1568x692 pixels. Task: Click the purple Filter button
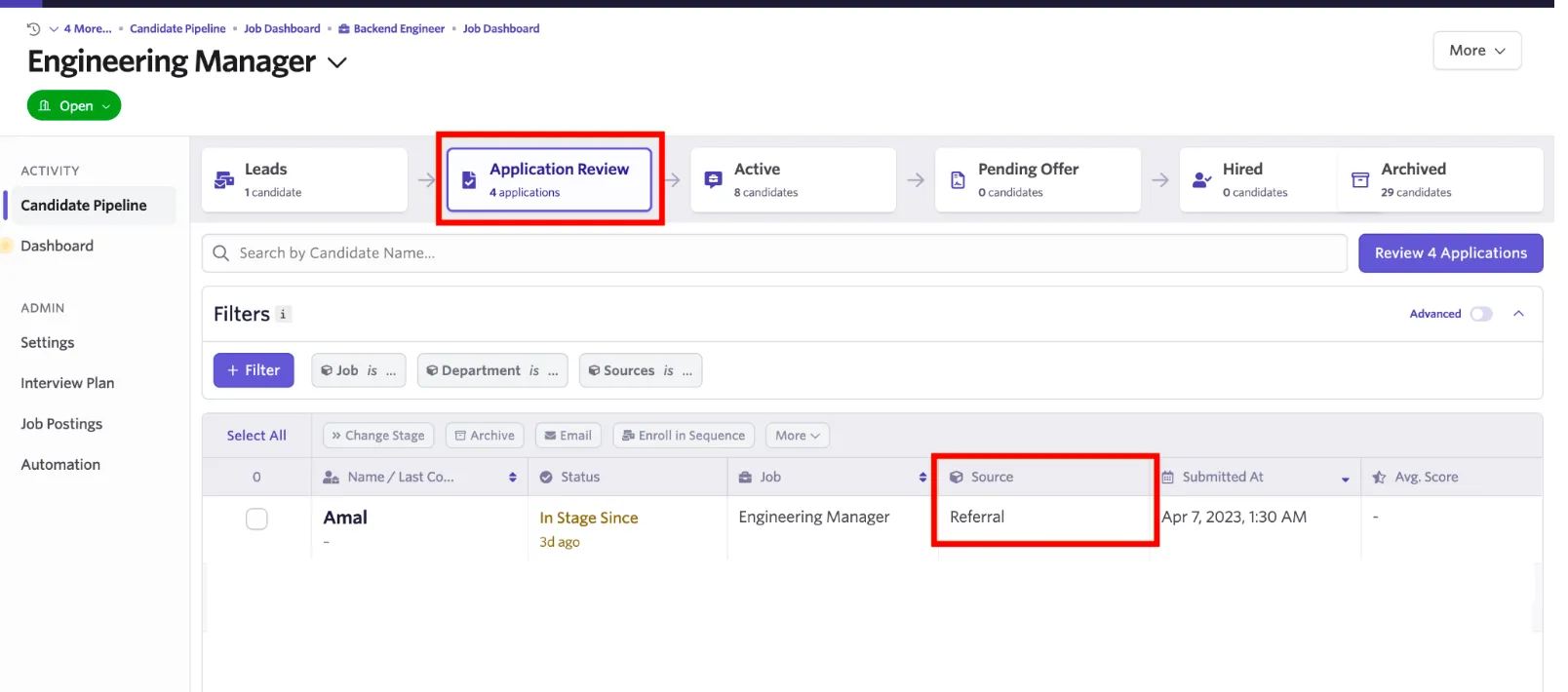click(254, 370)
